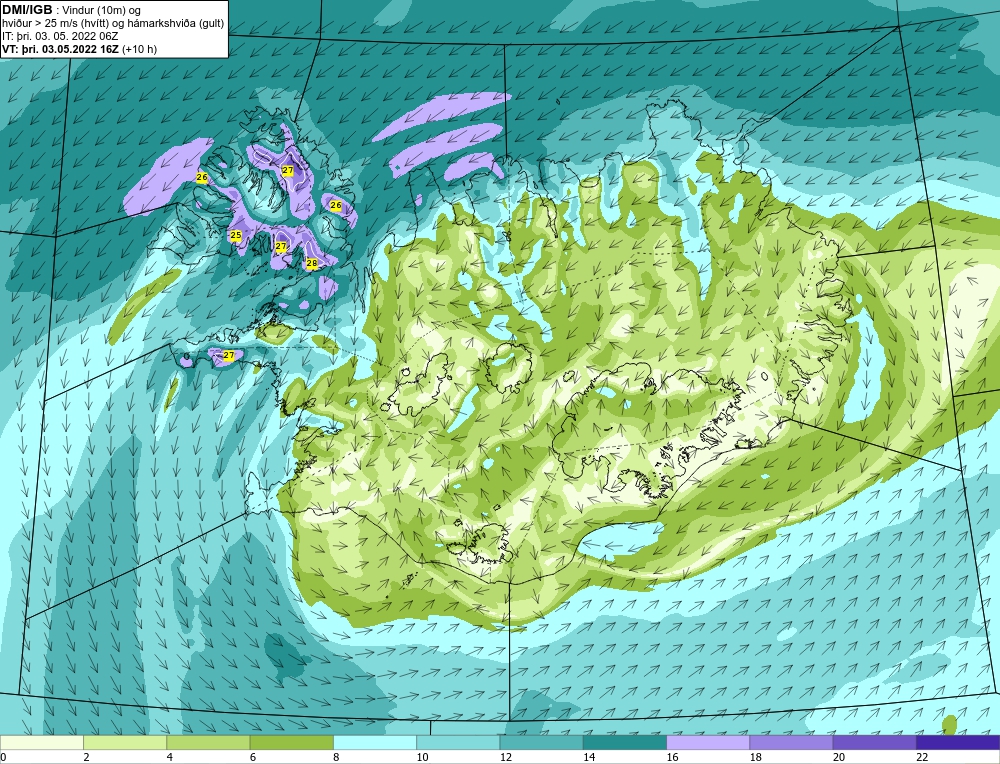Pick the medium purple 18–20 m/s legend swatch
Viewport: 1000px width, 764px height.
(x=791, y=742)
